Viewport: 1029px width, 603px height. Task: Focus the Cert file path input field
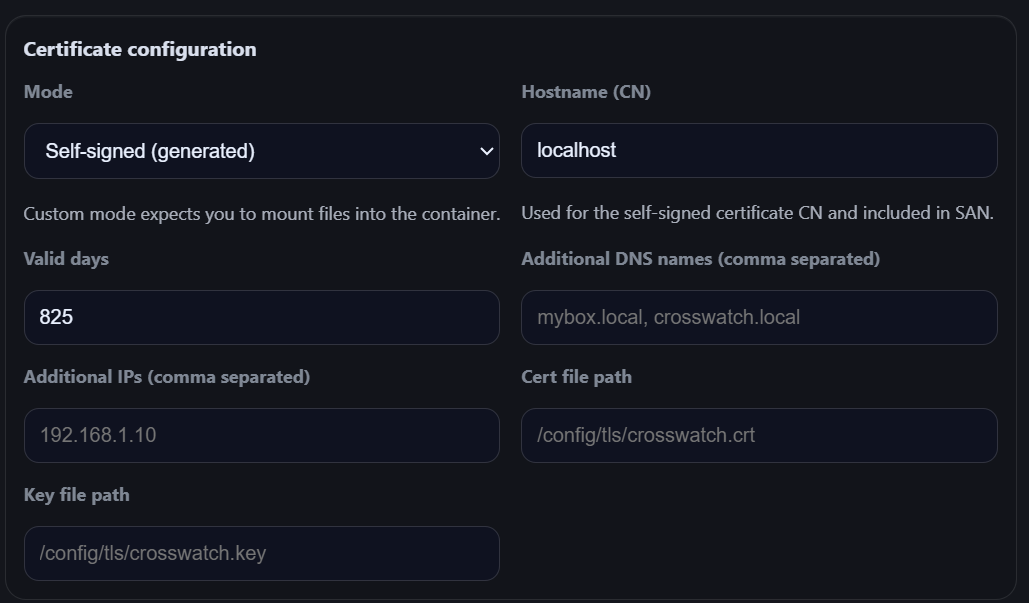tap(758, 435)
